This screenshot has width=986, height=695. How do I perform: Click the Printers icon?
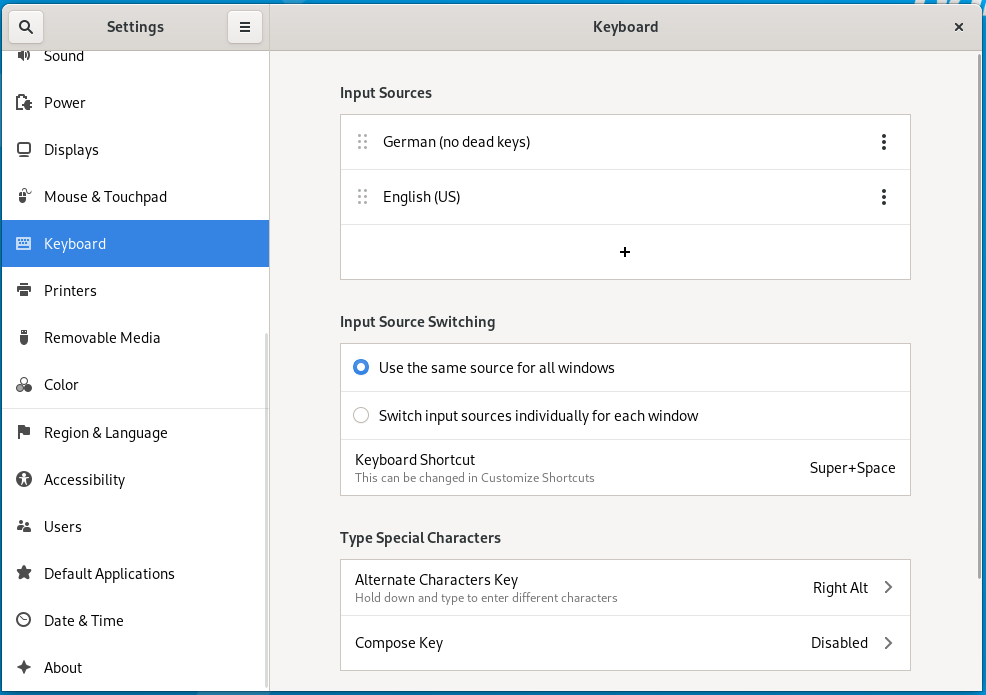[24, 290]
